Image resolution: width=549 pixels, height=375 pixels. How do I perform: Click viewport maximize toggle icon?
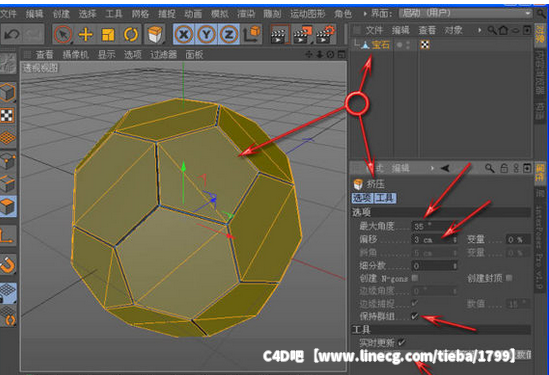(x=341, y=54)
